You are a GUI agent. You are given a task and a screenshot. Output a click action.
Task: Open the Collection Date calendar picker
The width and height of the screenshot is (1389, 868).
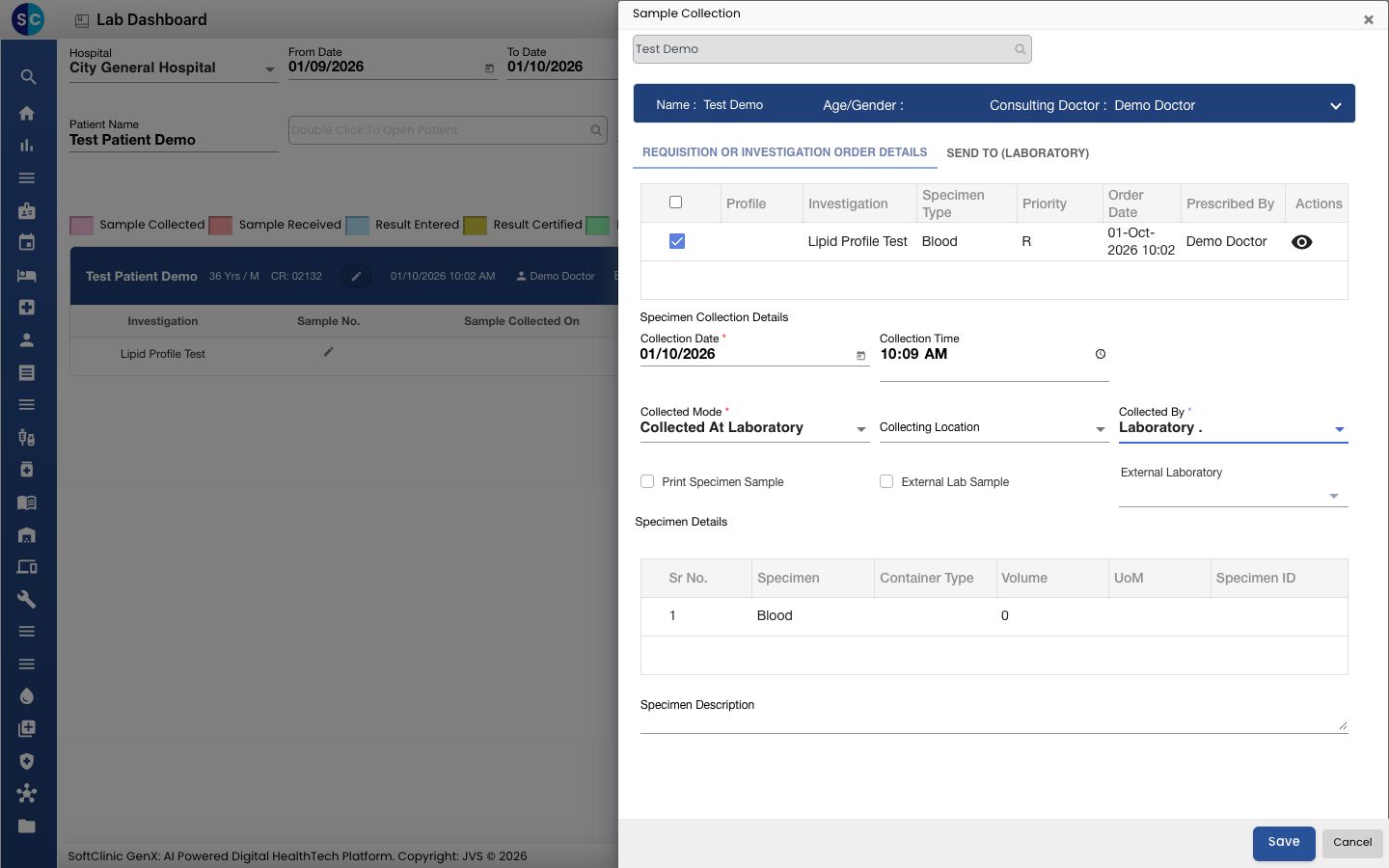pos(861,355)
